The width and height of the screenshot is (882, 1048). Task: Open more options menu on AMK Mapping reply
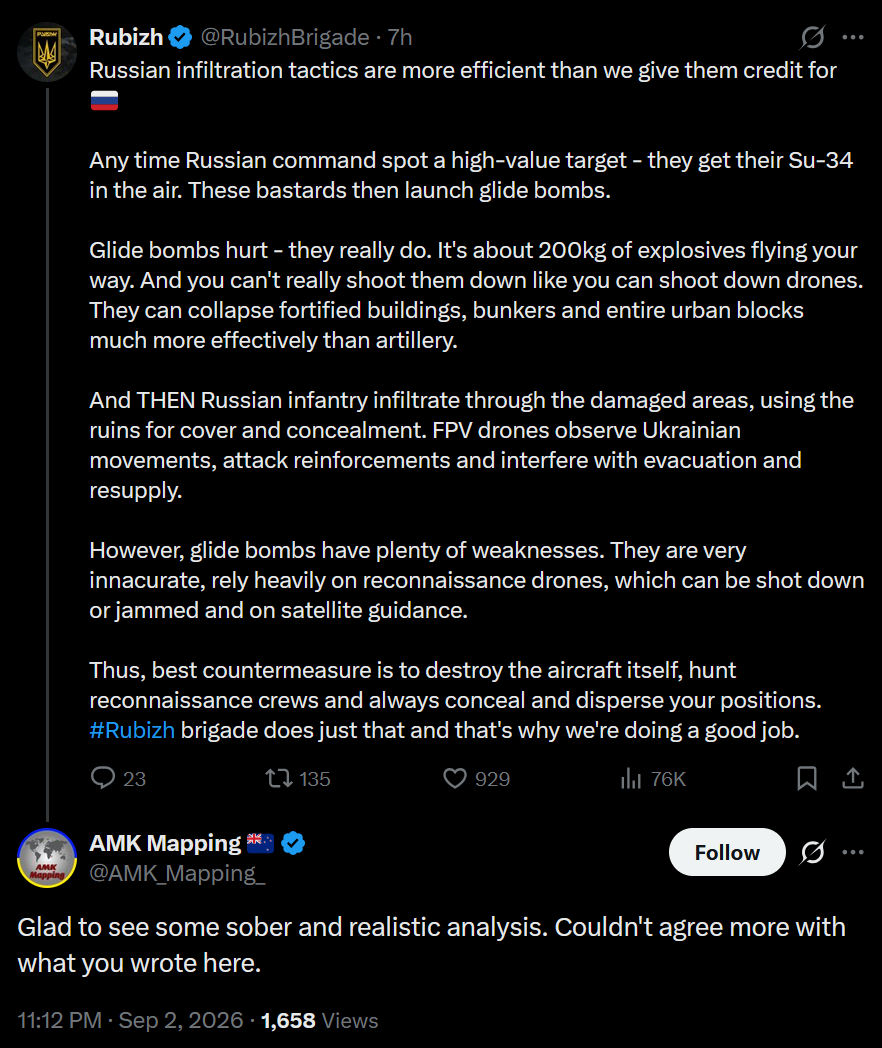tap(853, 852)
